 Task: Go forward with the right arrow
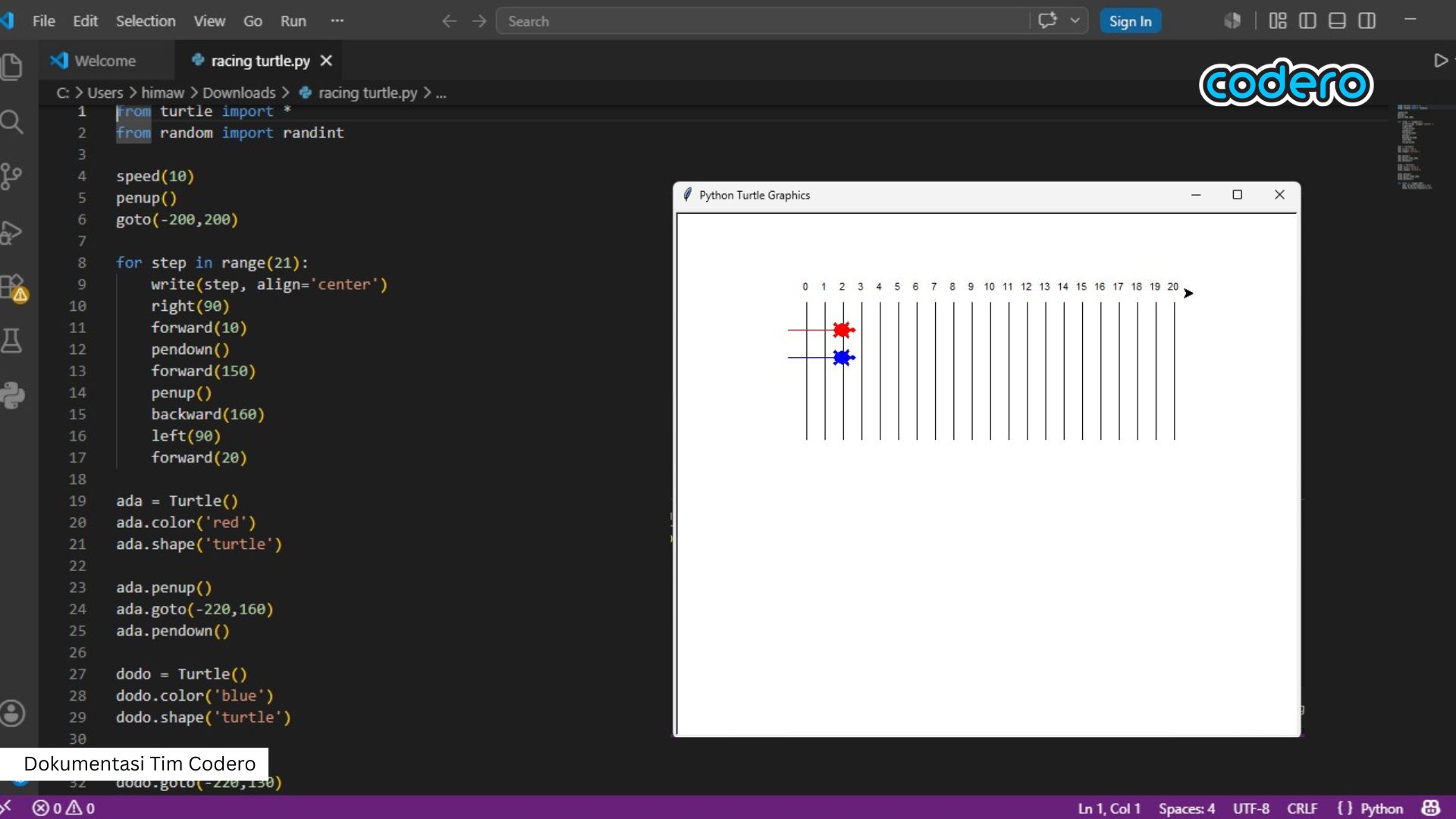point(479,21)
